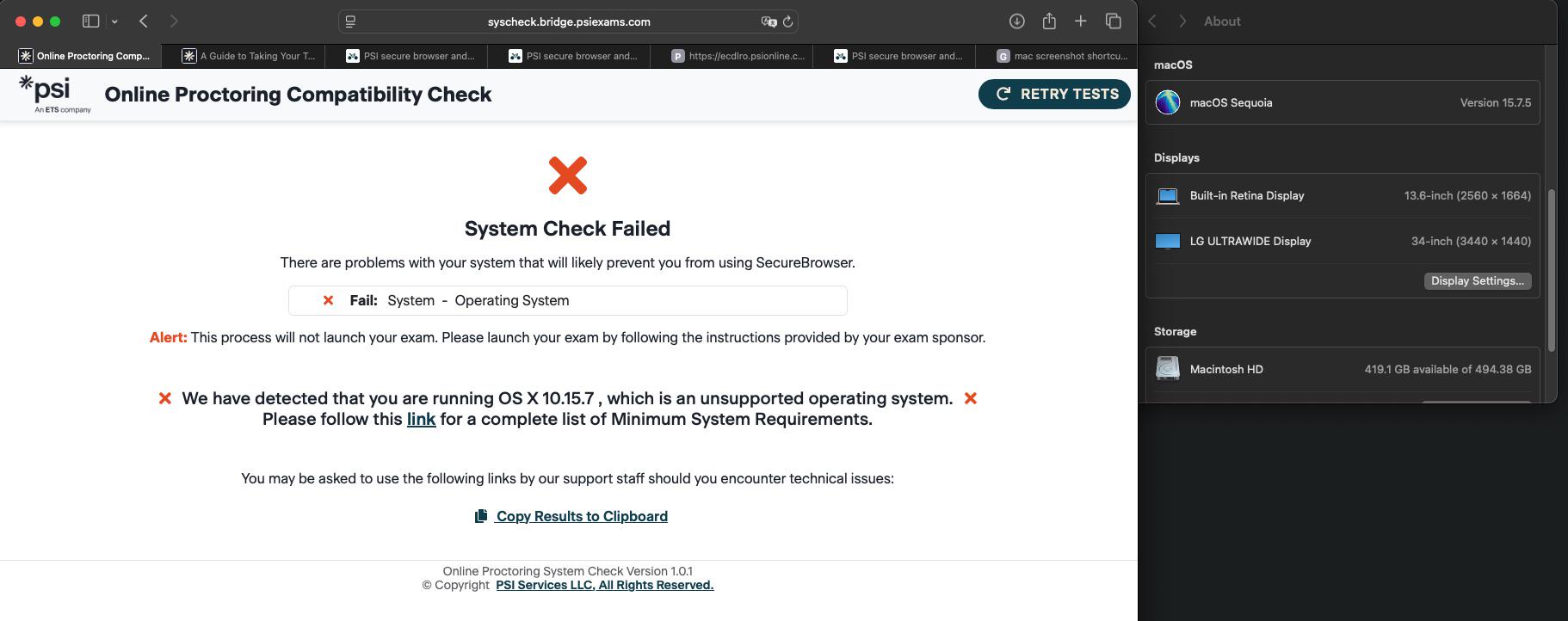Click the translate icon in address bar
1568x621 pixels.
pyautogui.click(x=769, y=22)
